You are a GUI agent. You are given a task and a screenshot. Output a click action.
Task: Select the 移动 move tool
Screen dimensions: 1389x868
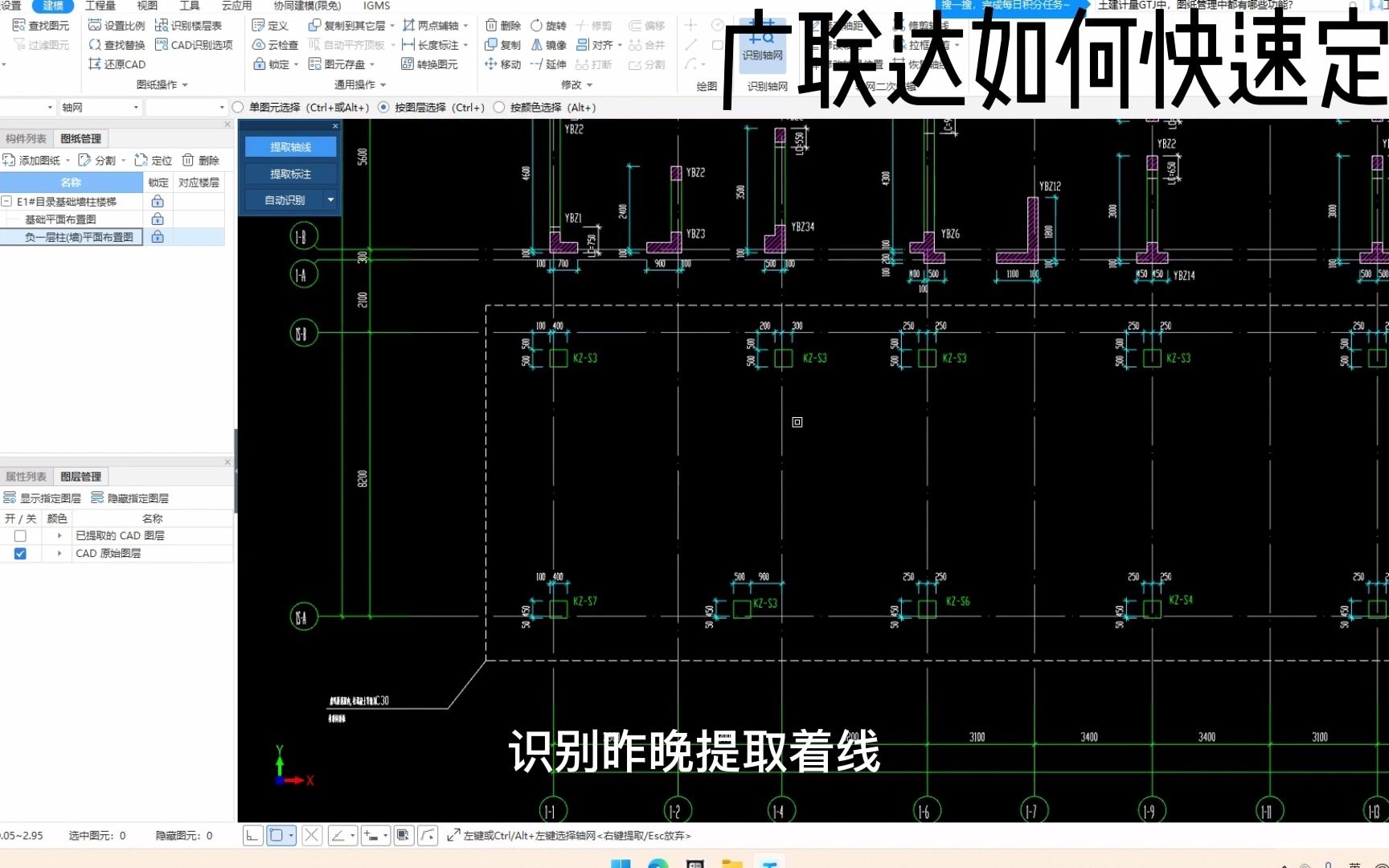coord(503,64)
